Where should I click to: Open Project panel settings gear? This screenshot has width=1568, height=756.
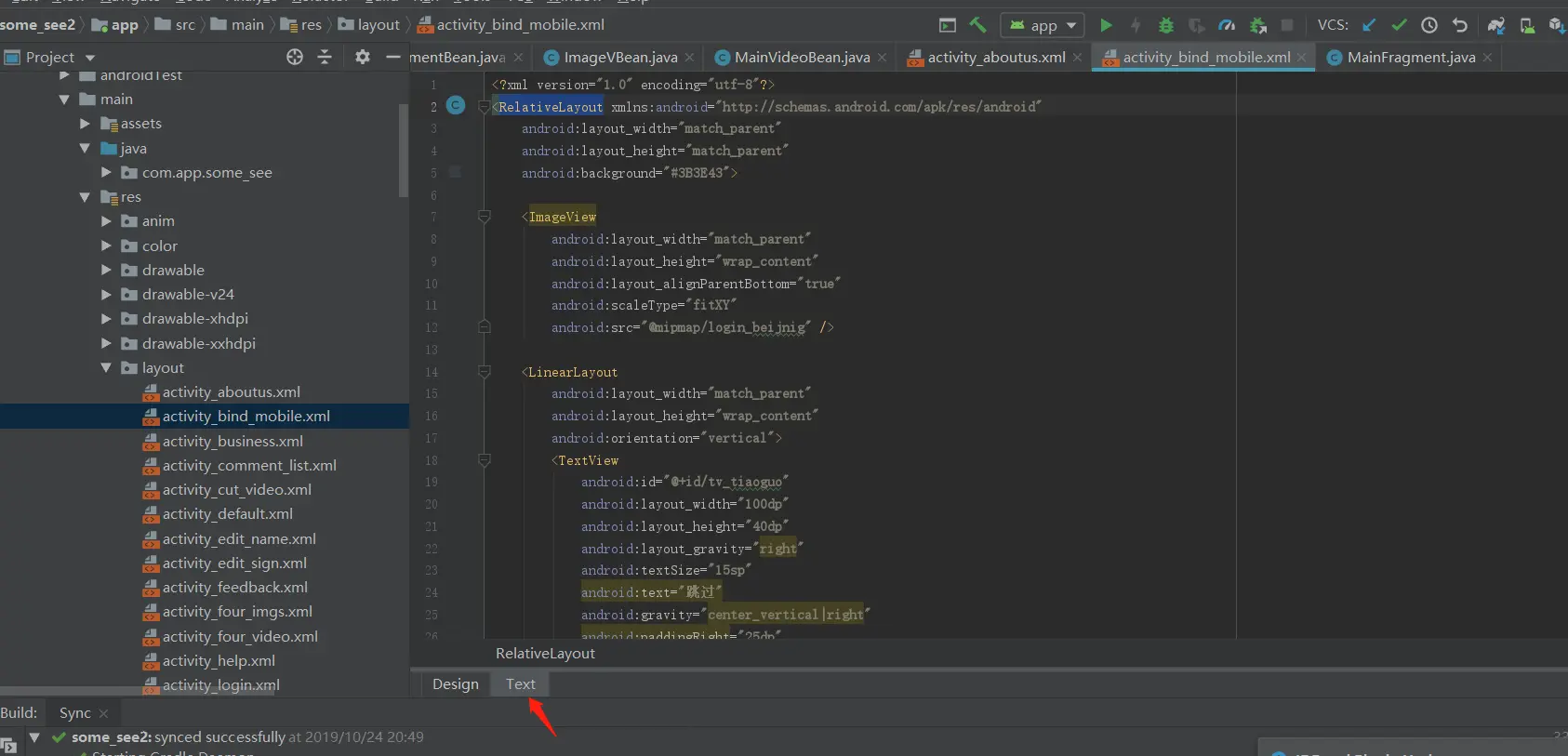[x=363, y=57]
